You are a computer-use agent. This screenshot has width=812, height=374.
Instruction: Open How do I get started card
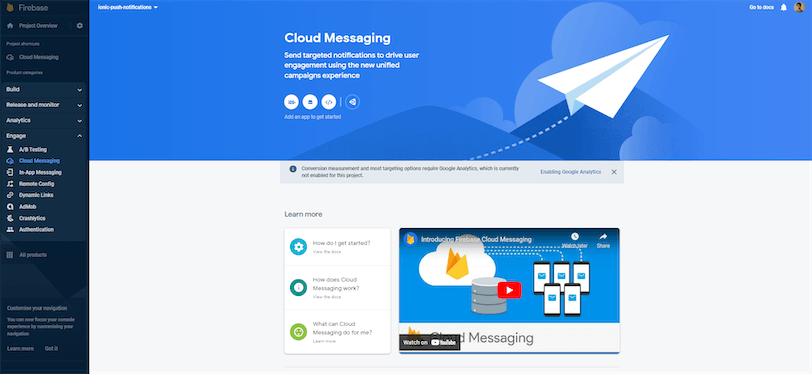[337, 247]
